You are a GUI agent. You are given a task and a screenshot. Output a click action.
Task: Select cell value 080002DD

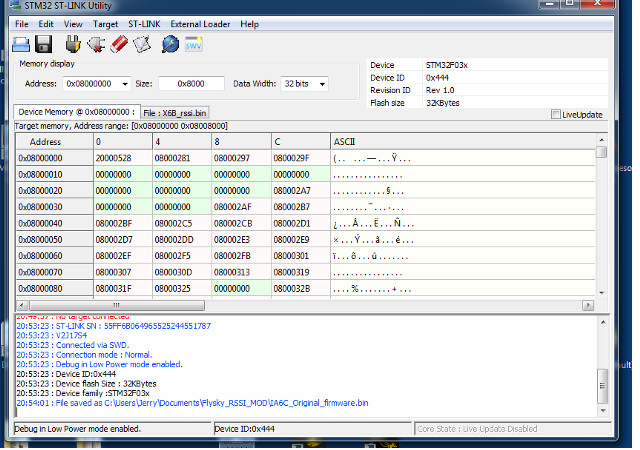click(x=182, y=240)
